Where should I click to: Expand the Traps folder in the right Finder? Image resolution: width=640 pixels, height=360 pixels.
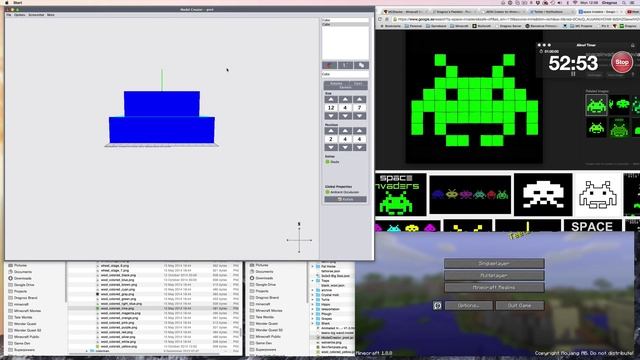pos(313,281)
